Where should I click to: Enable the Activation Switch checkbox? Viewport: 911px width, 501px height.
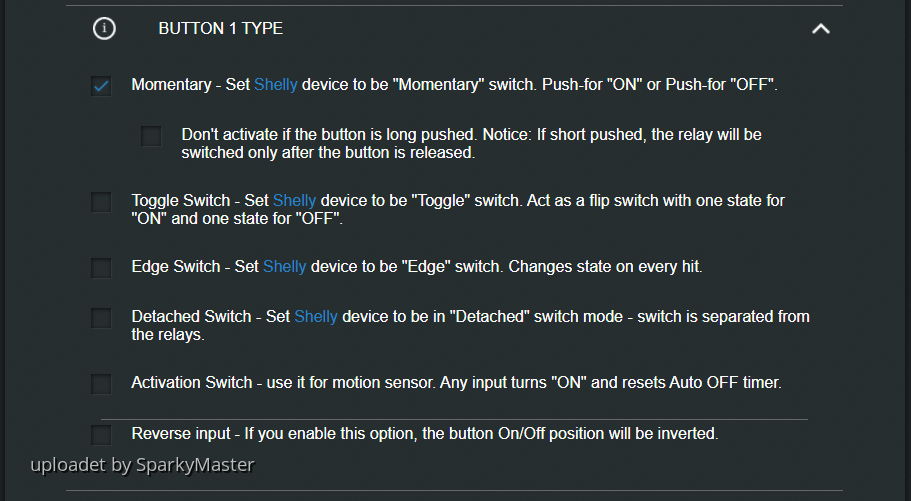[x=101, y=384]
